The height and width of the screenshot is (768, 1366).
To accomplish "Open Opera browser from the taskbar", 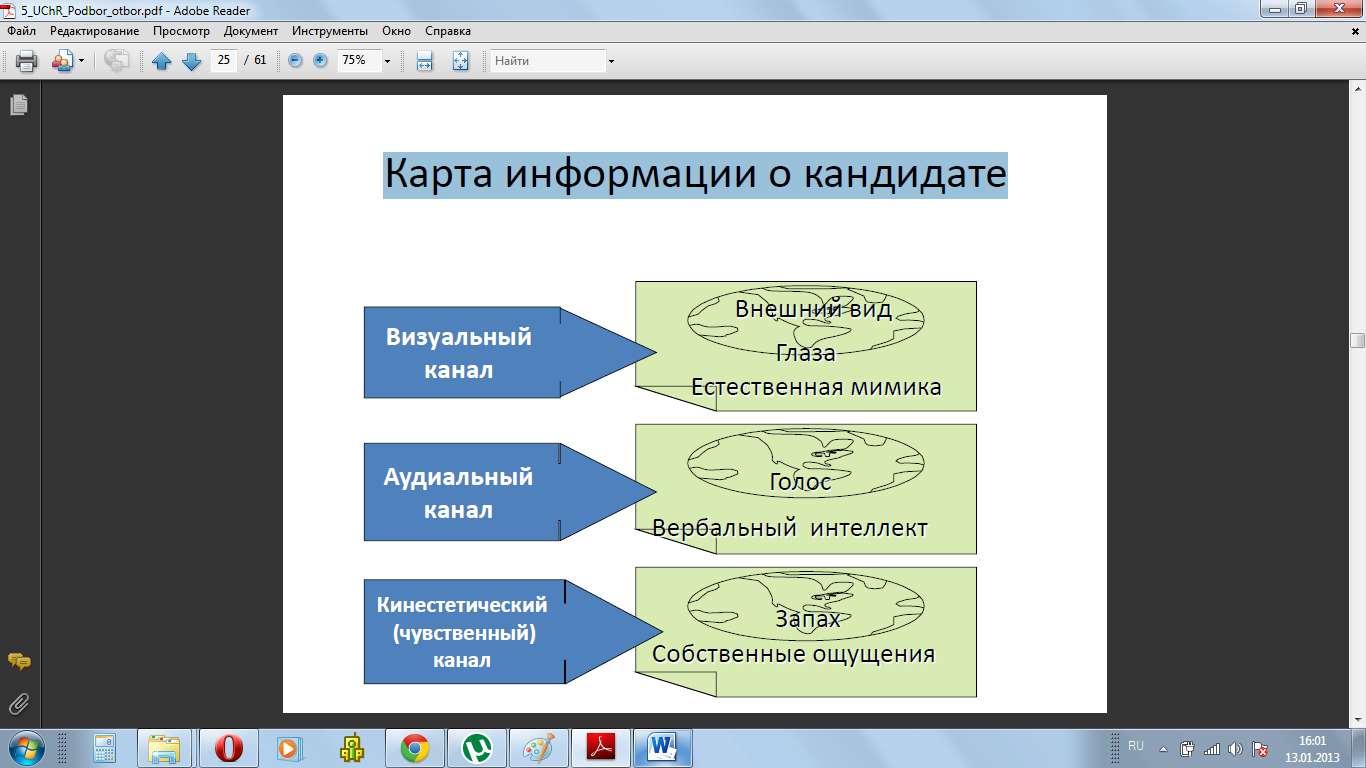I will (x=229, y=747).
